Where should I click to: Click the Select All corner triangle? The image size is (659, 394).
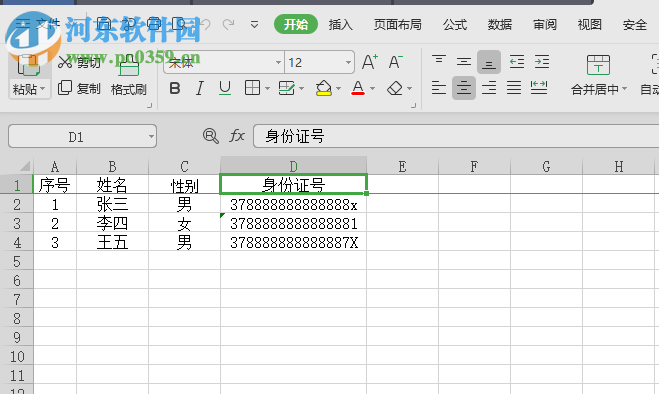click(x=24, y=166)
